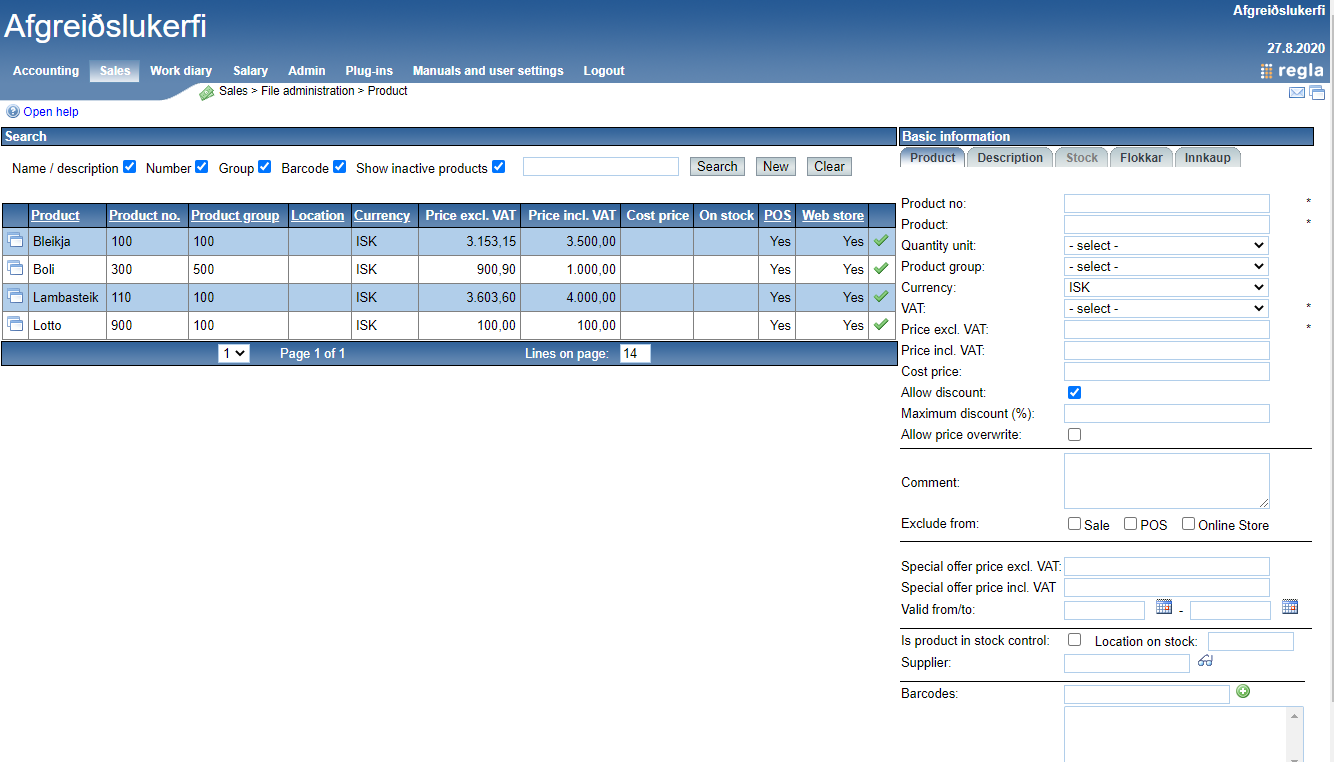Toggle Group search checkbox
The height and width of the screenshot is (762, 1334).
(264, 167)
